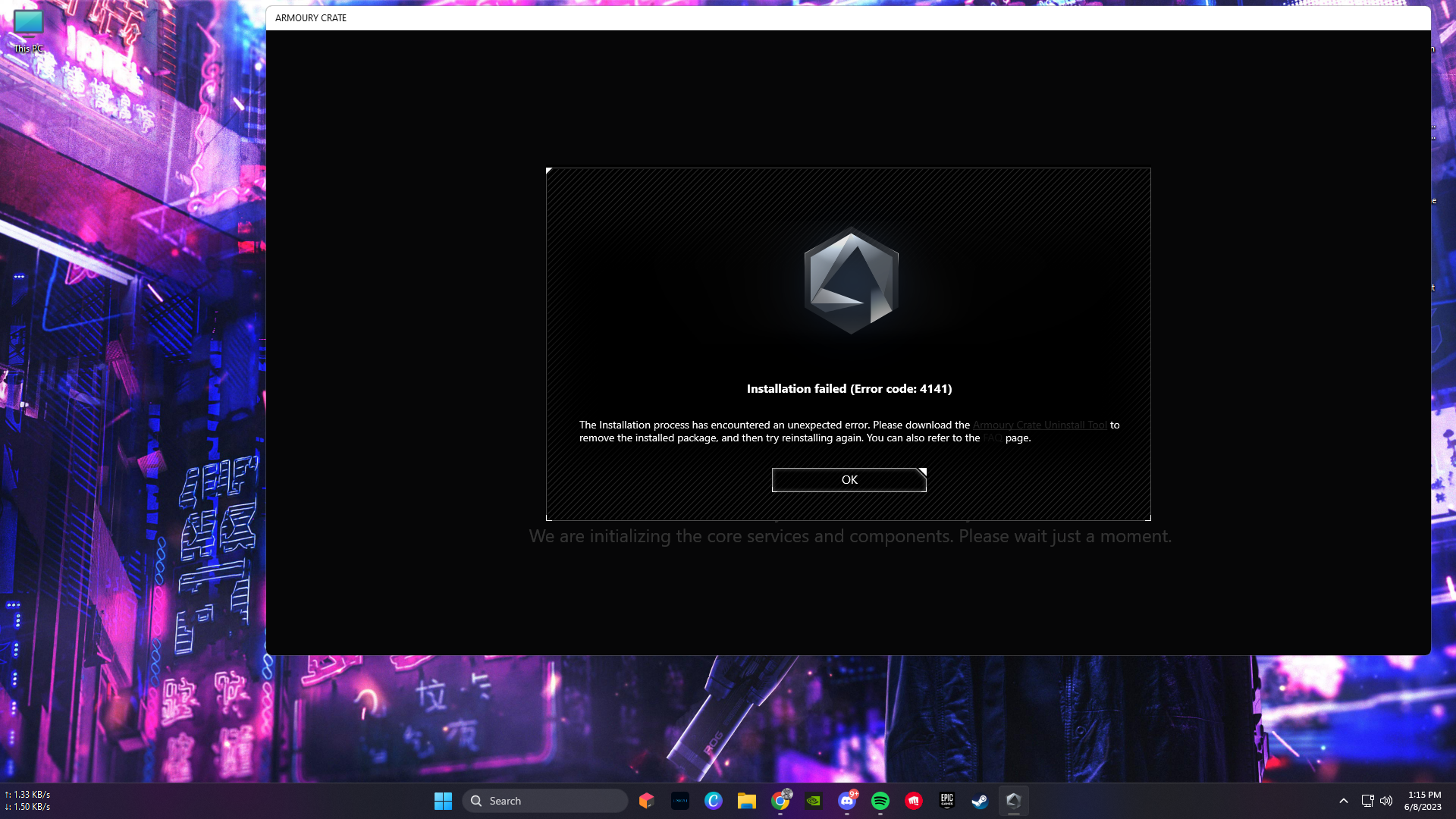
Task: Open the network status tray icon
Action: click(x=1367, y=801)
